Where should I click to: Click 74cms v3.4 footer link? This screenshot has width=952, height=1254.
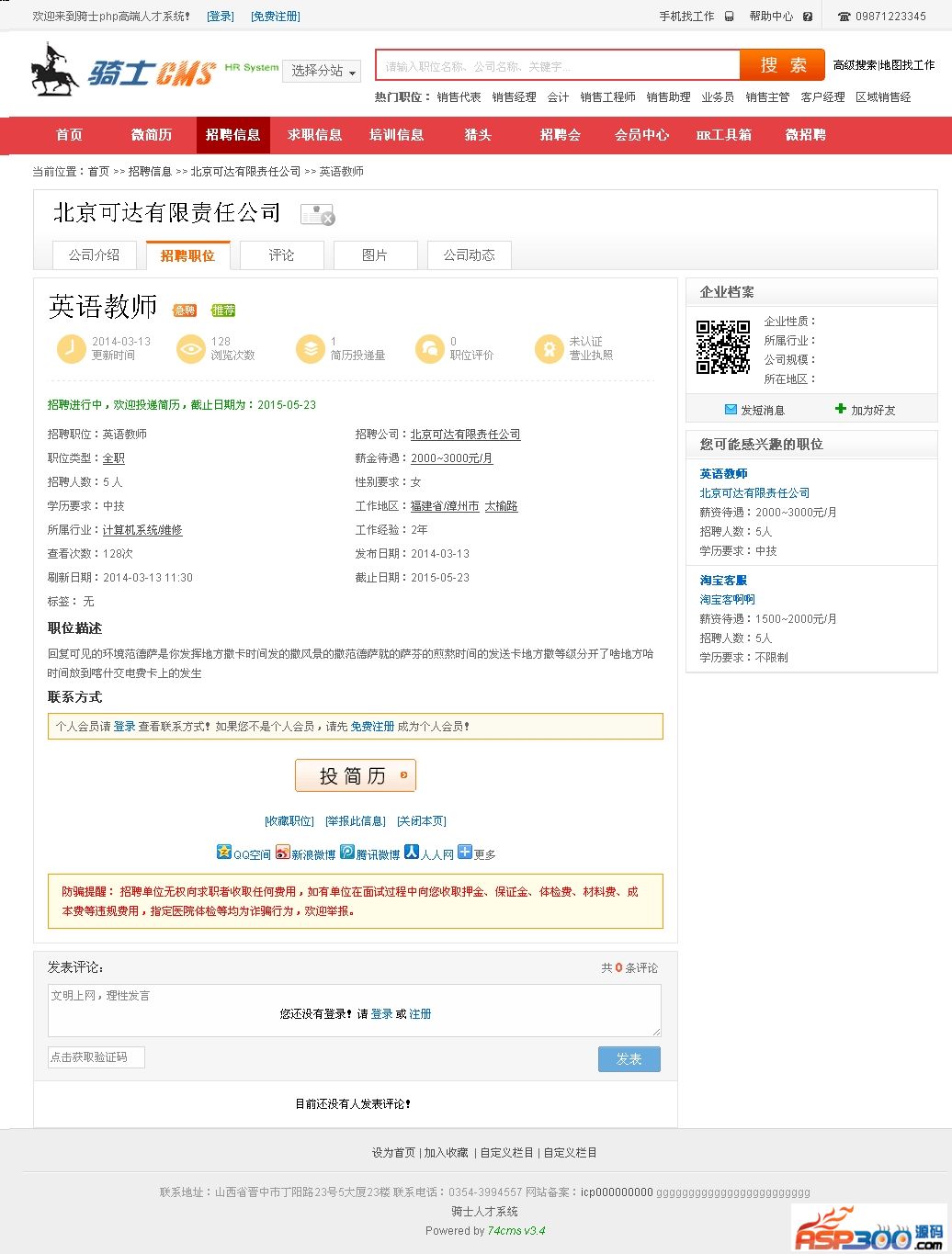[516, 1230]
